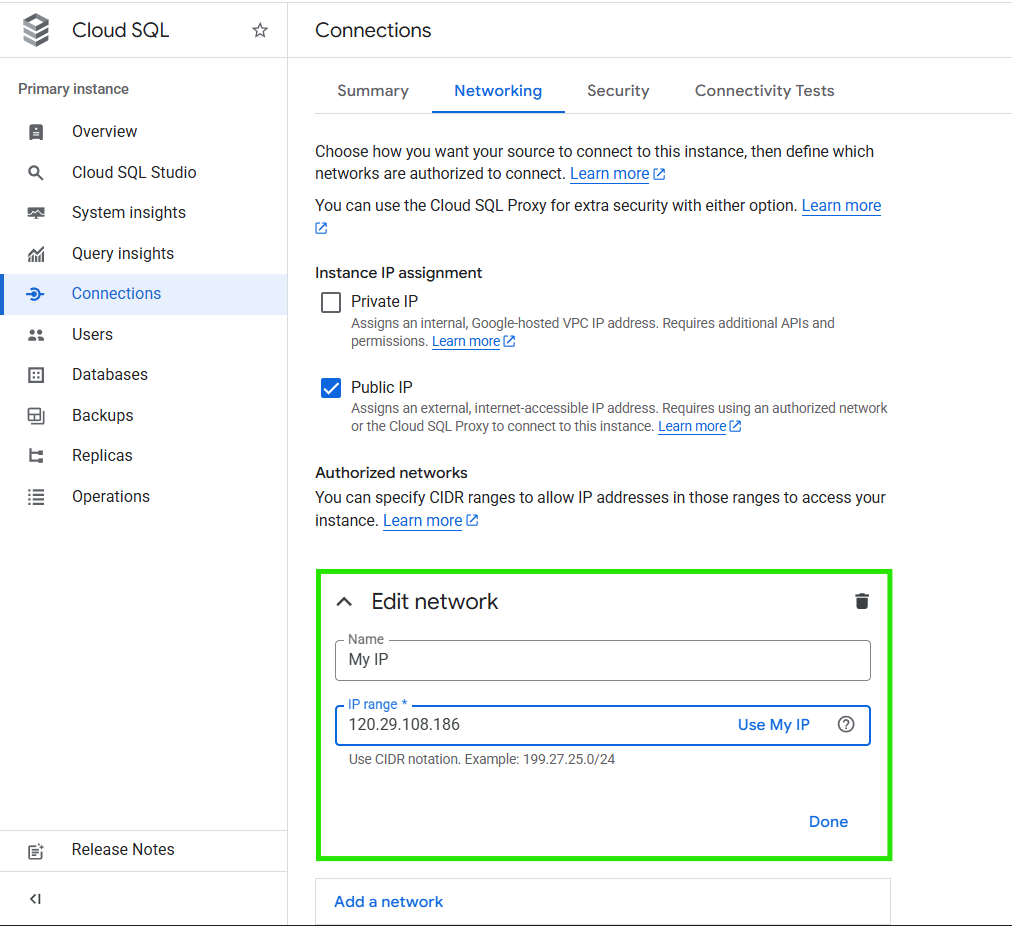The height and width of the screenshot is (926, 1012).
Task: Click Use My IP to fill the range
Action: 773,724
